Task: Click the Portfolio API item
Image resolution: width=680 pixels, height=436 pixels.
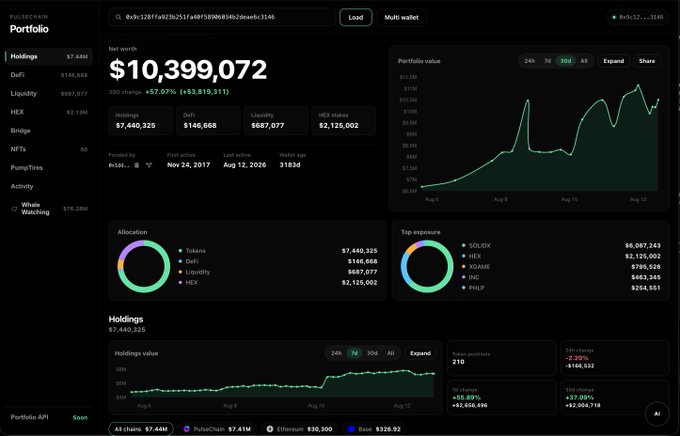Action: point(49,417)
